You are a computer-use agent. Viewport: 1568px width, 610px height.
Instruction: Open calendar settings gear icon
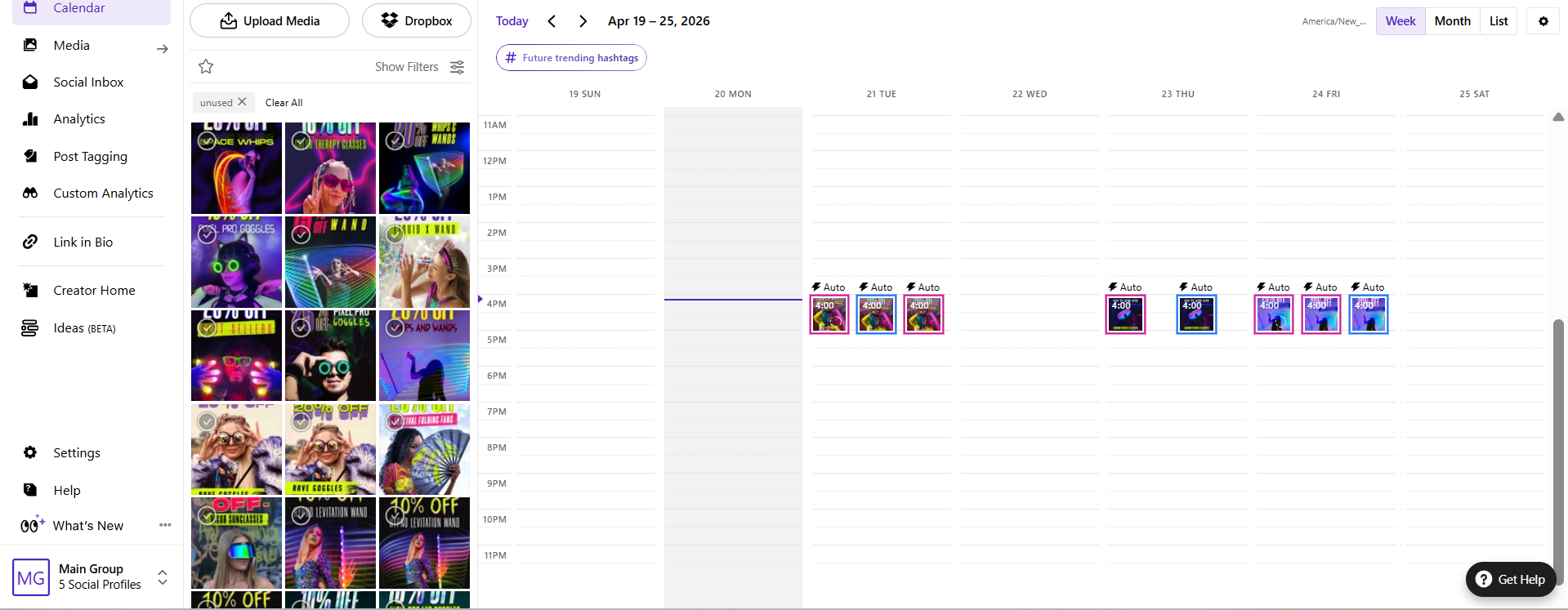[x=1543, y=21]
